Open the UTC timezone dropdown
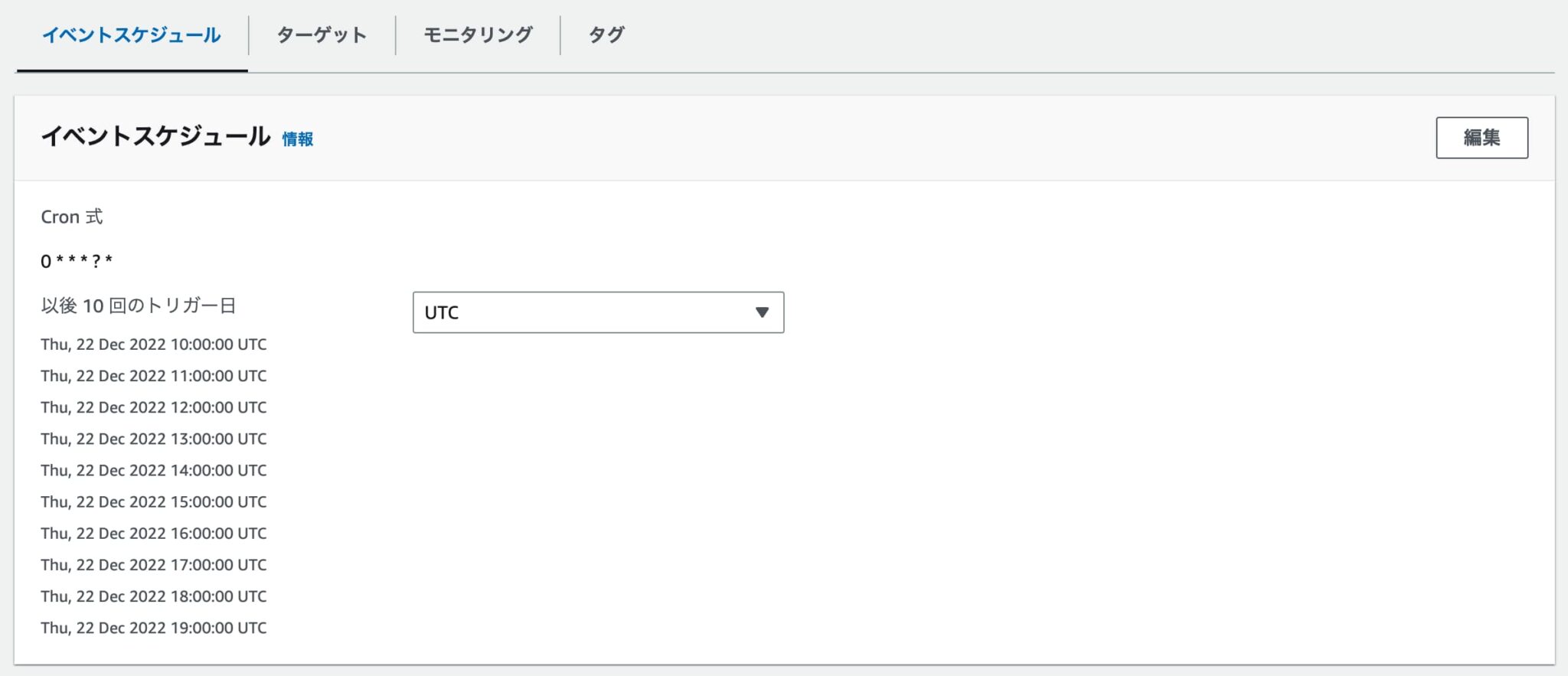The width and height of the screenshot is (1568, 676). tap(597, 312)
